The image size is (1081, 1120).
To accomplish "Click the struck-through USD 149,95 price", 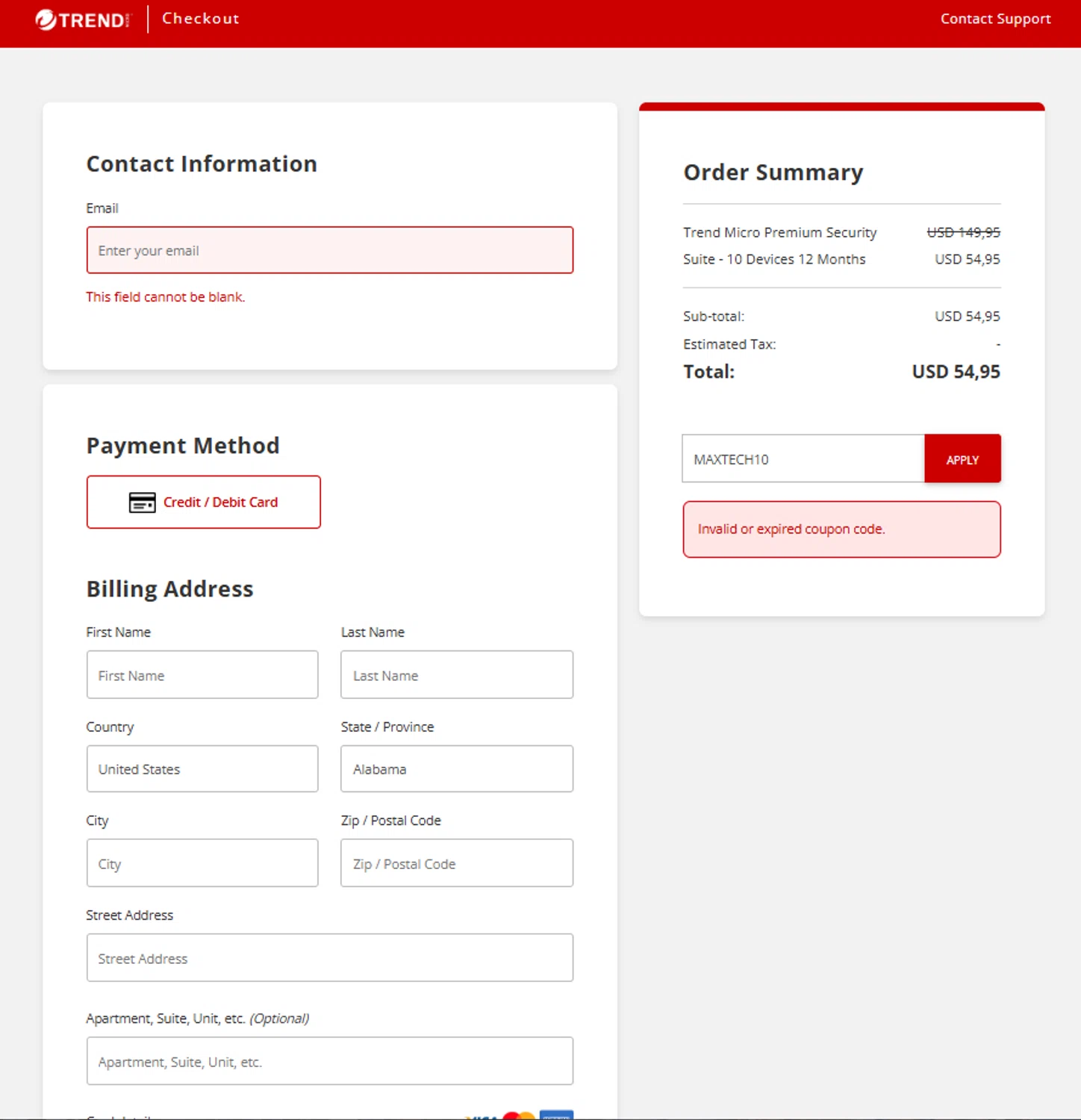I will click(963, 233).
